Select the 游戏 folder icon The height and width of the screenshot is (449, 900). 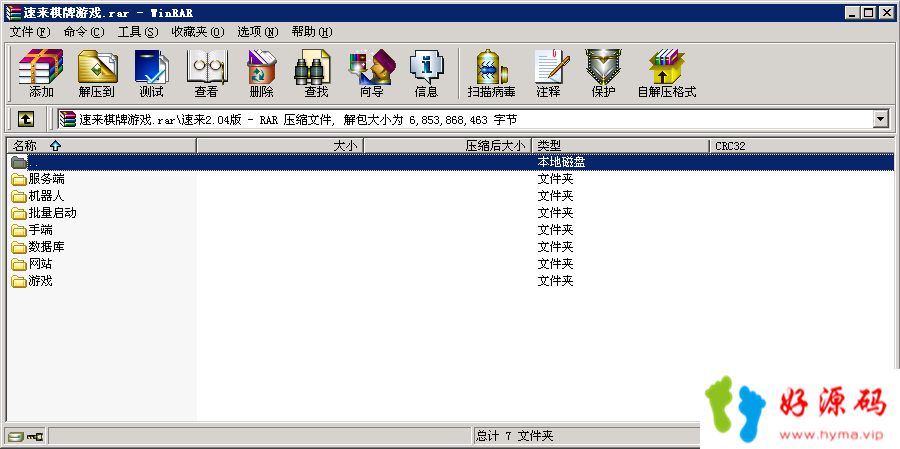click(x=19, y=281)
